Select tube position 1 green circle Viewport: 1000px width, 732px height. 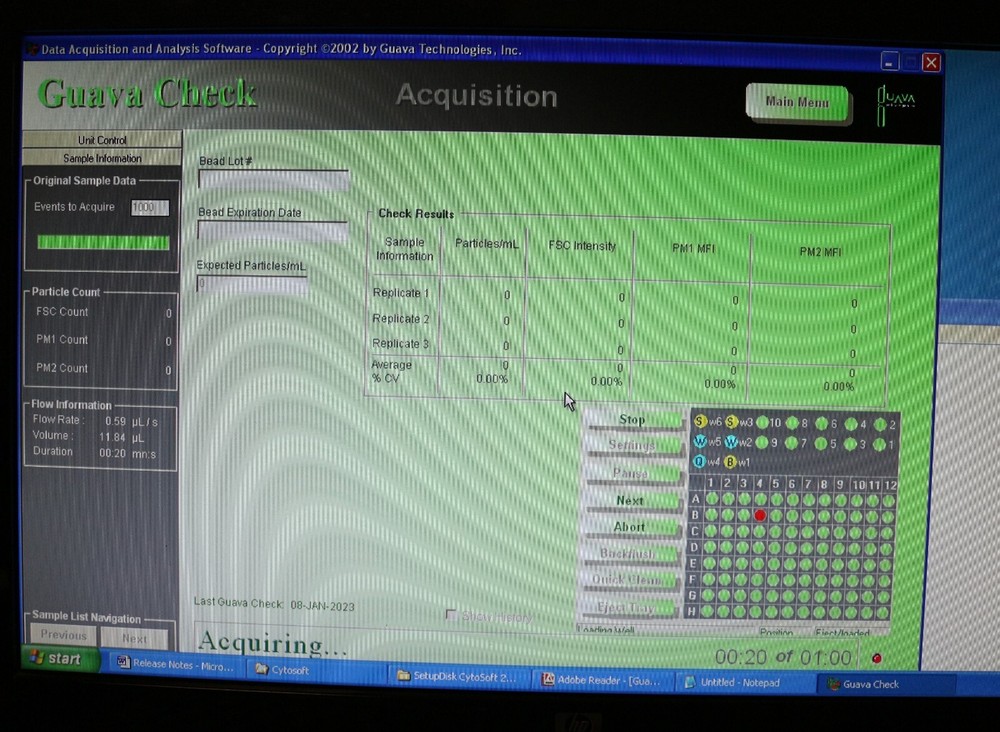tap(880, 444)
